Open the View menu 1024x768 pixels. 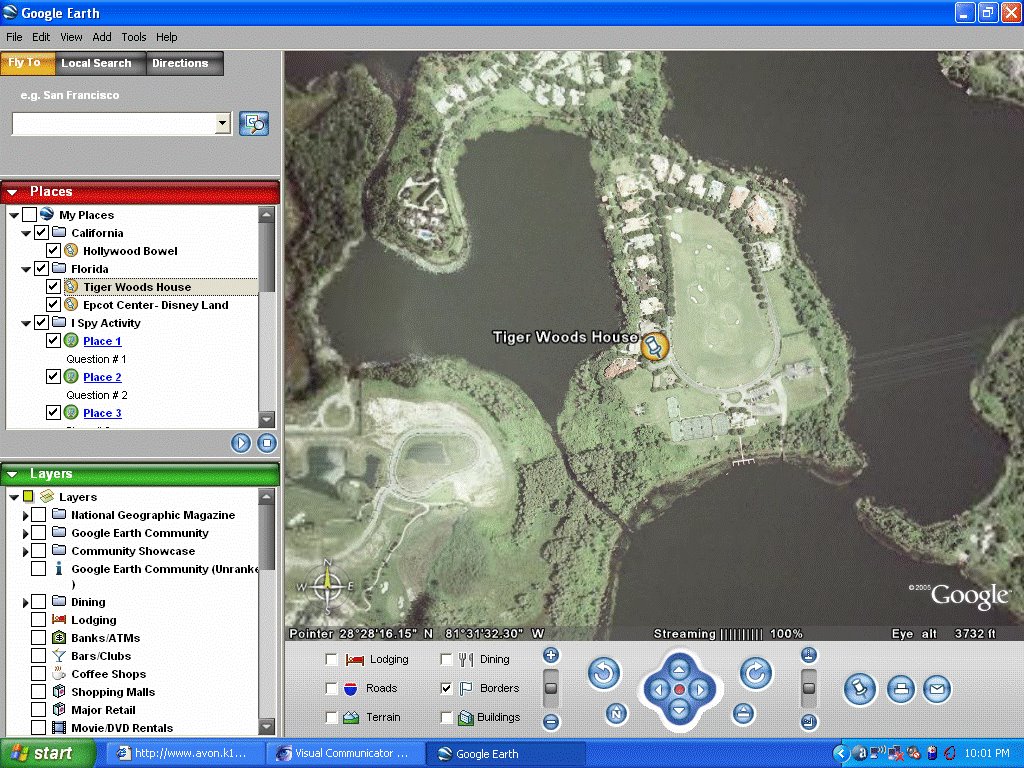tap(71, 37)
